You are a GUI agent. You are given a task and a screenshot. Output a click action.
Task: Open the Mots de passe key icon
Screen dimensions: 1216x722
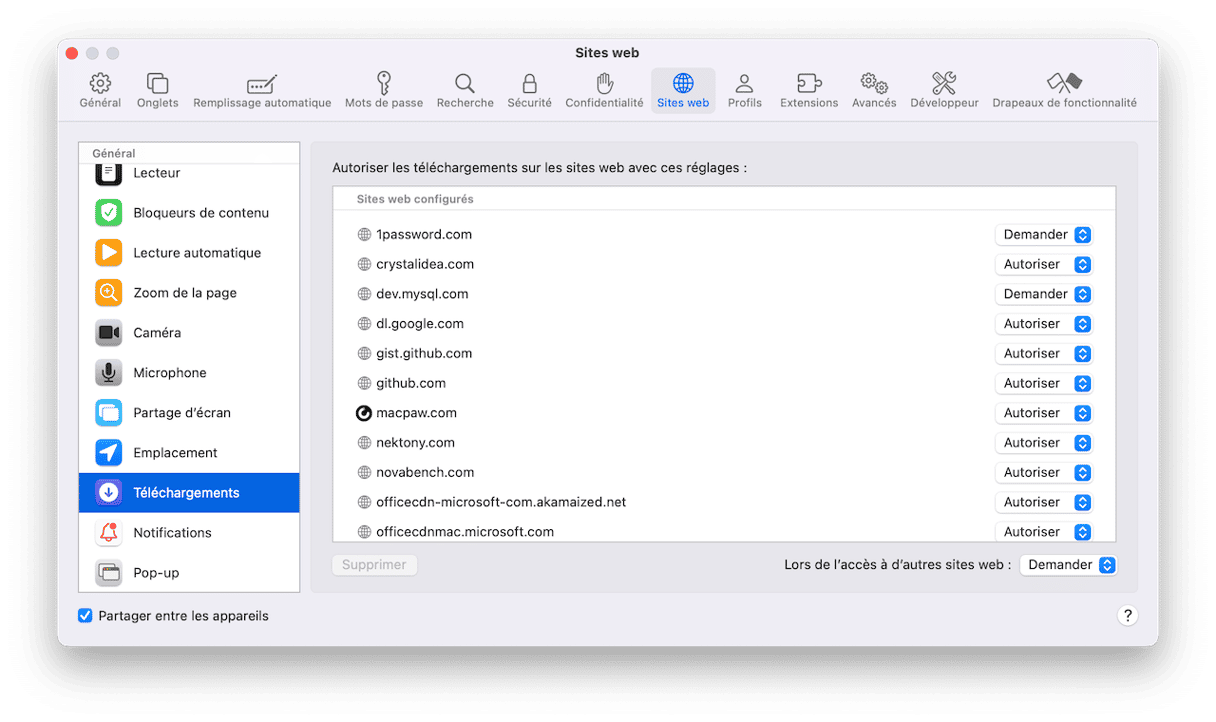click(383, 84)
